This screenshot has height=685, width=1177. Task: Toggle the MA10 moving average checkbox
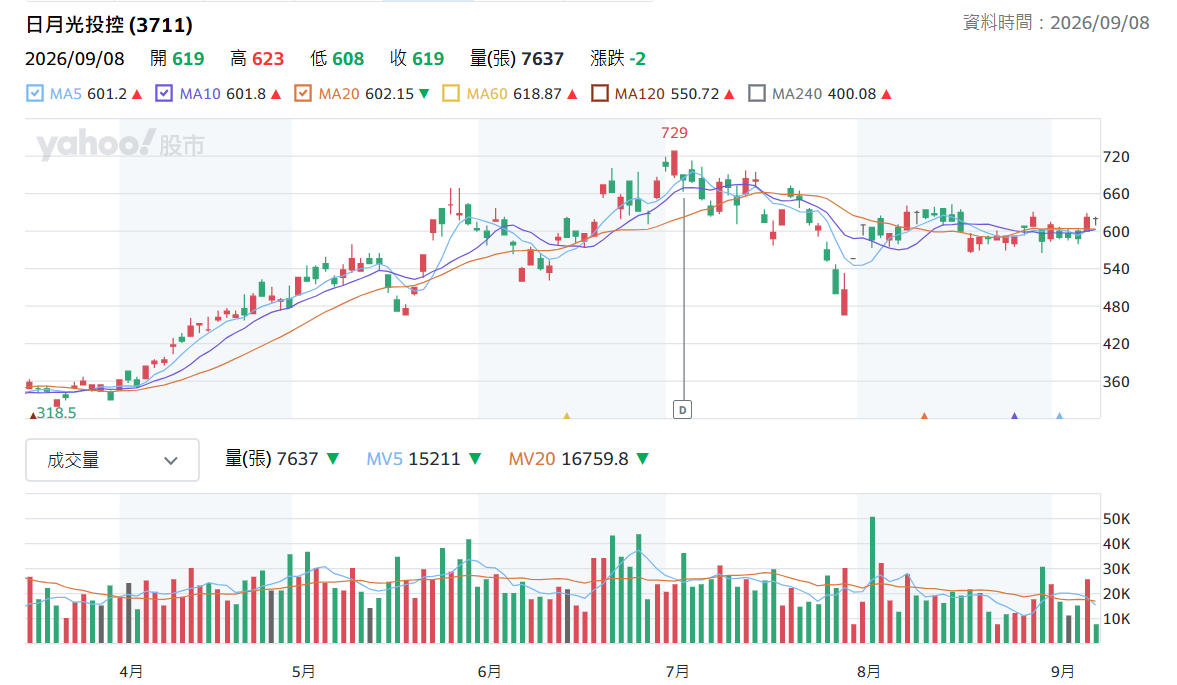[164, 94]
